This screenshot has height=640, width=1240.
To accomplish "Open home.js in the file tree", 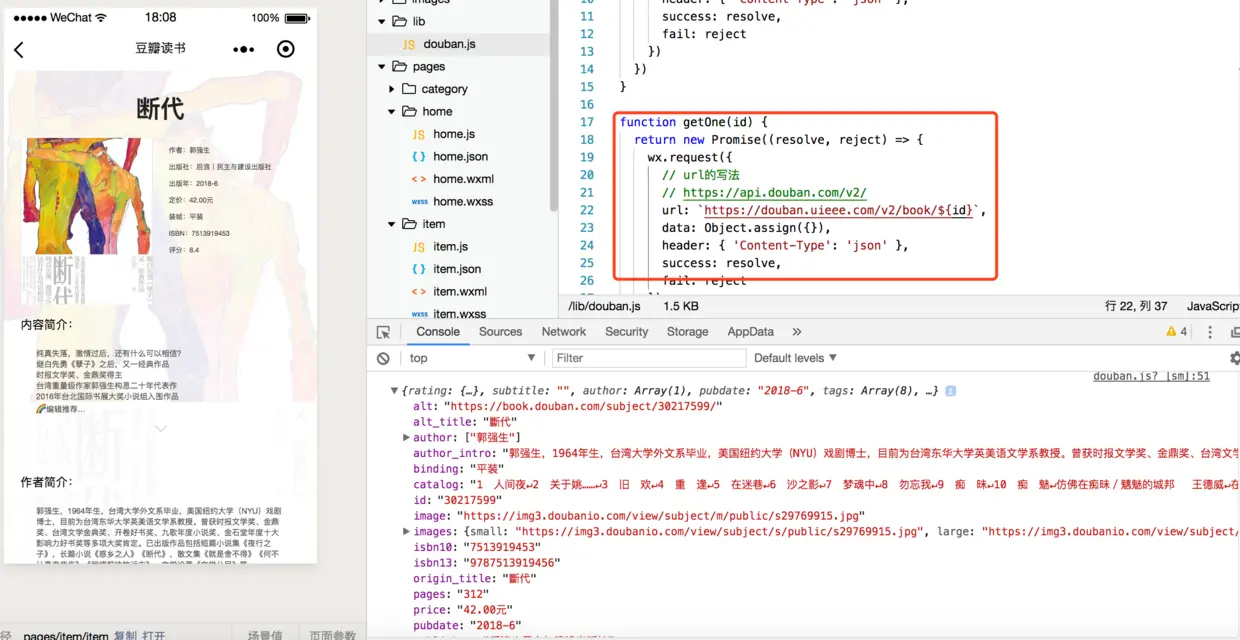I will [x=453, y=134].
